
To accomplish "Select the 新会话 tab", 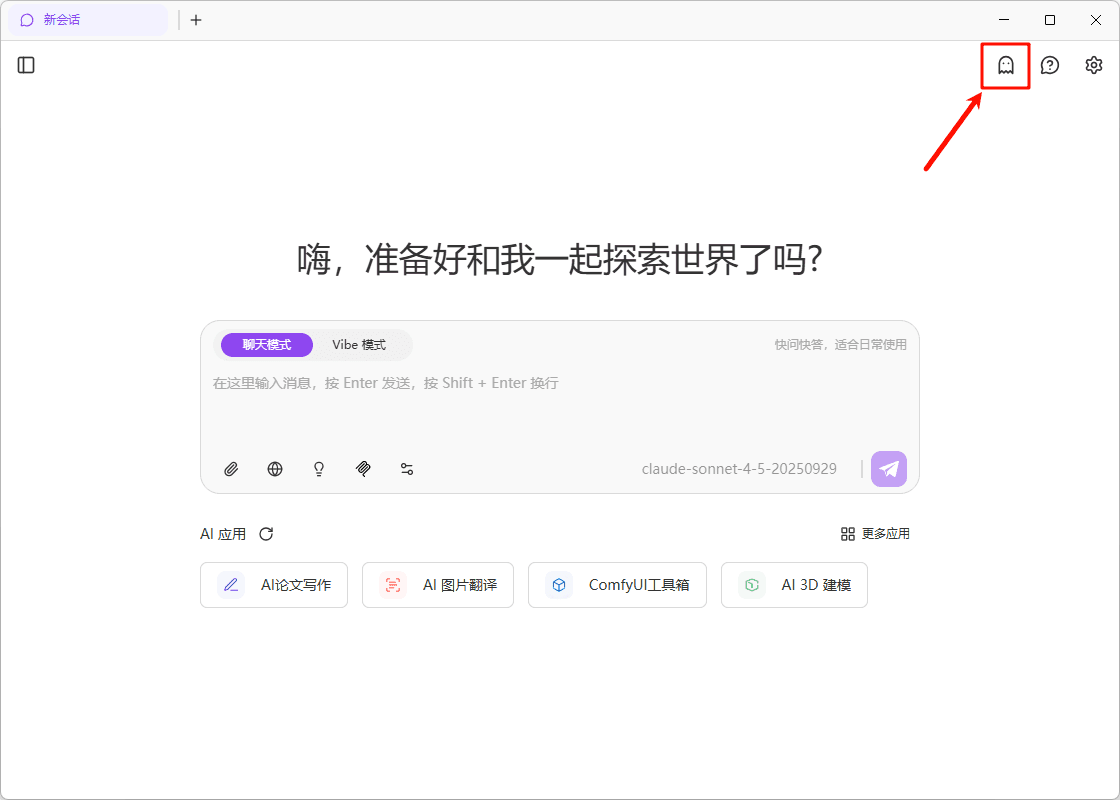I will pos(89,20).
